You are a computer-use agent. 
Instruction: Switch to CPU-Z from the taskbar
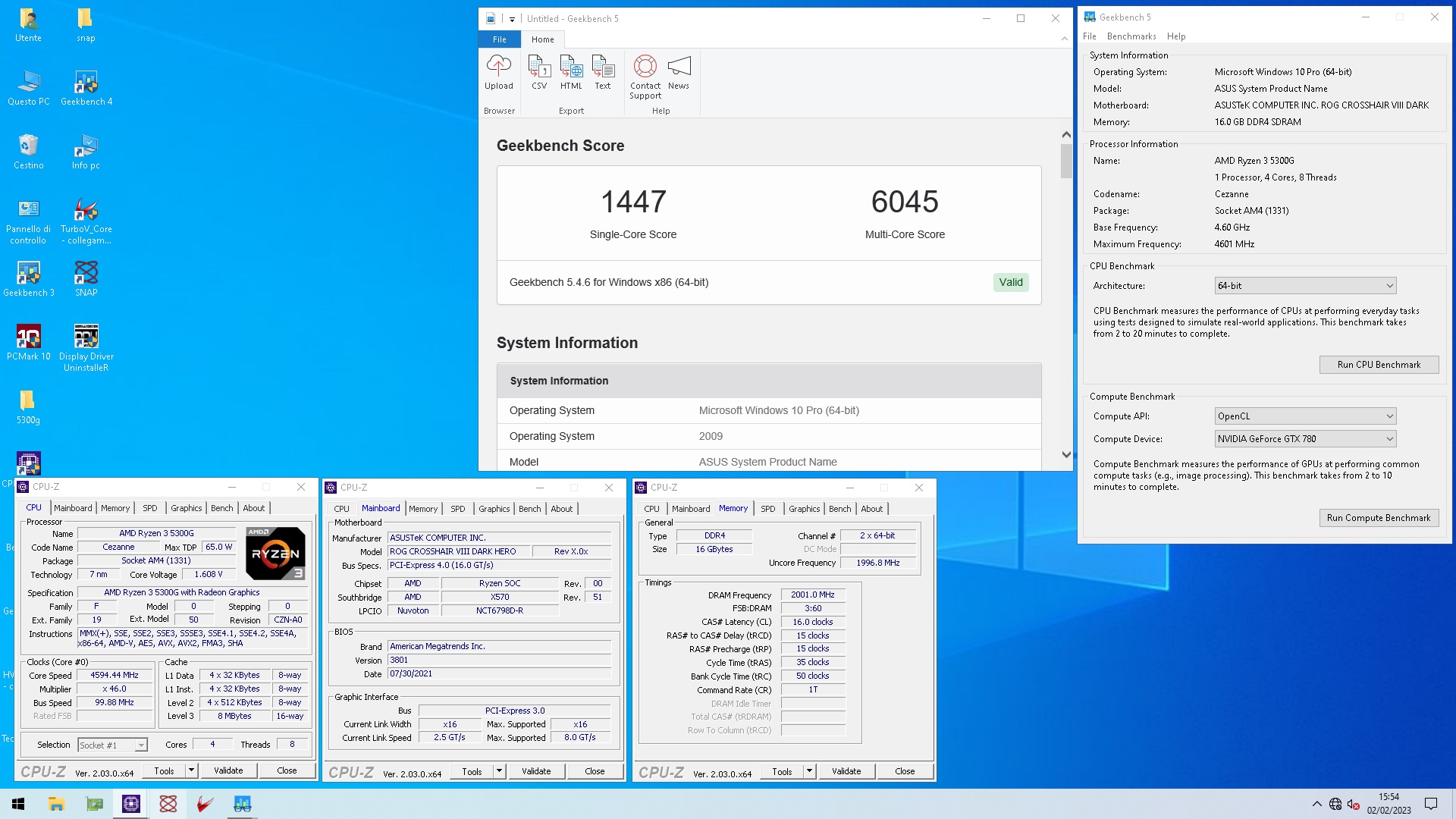point(130,804)
